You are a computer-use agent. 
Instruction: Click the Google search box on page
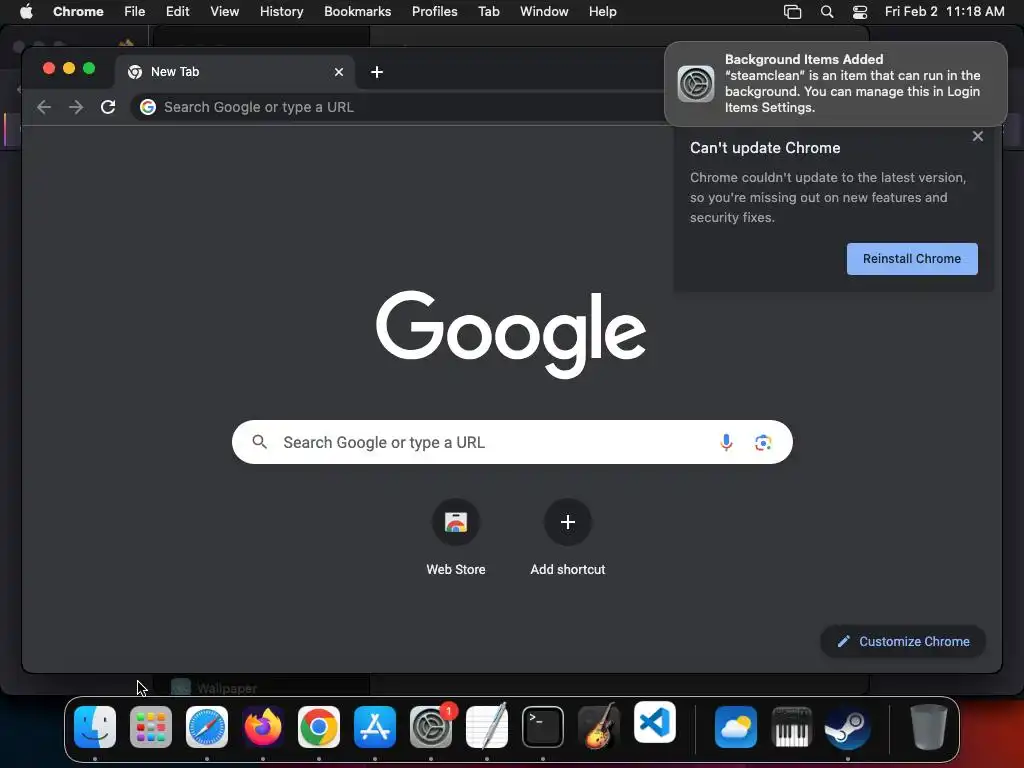coord(512,442)
